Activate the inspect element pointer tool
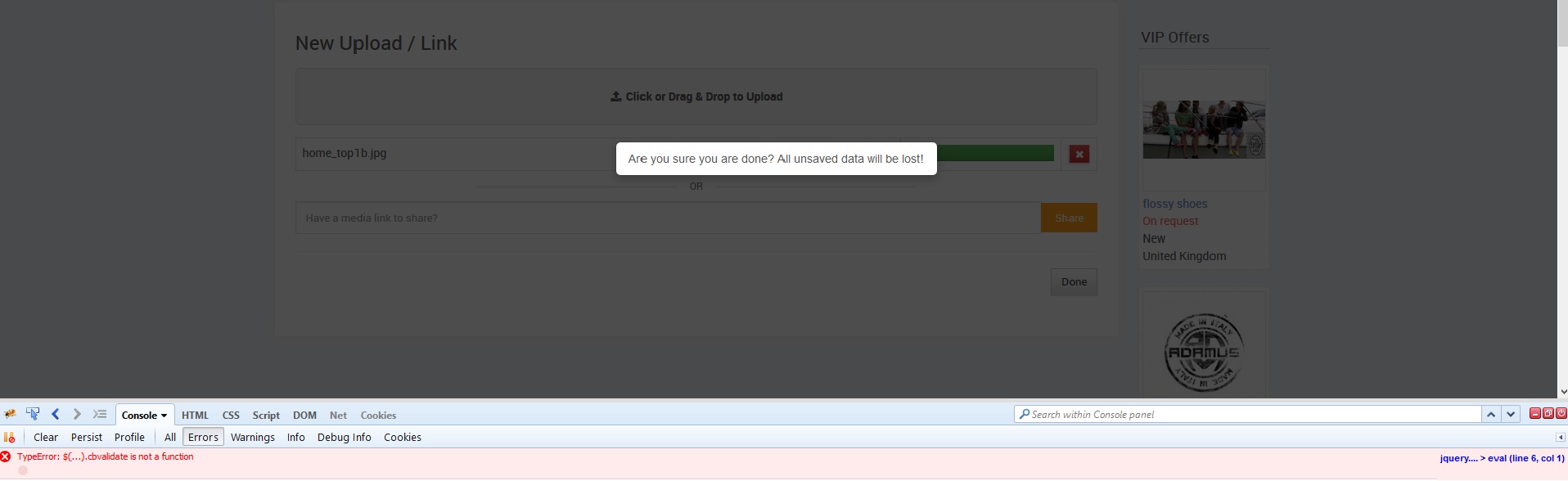The image size is (1568, 481). [x=33, y=415]
